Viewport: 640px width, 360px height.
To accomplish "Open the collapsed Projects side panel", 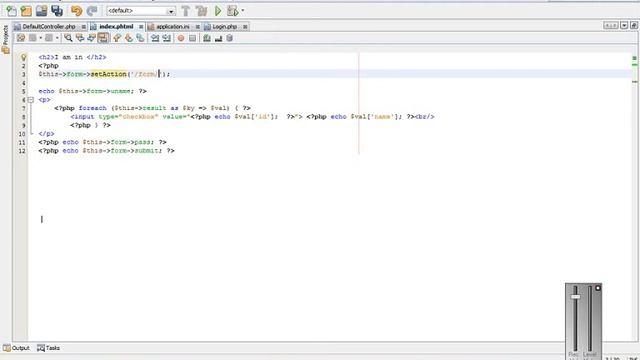I will coord(5,39).
